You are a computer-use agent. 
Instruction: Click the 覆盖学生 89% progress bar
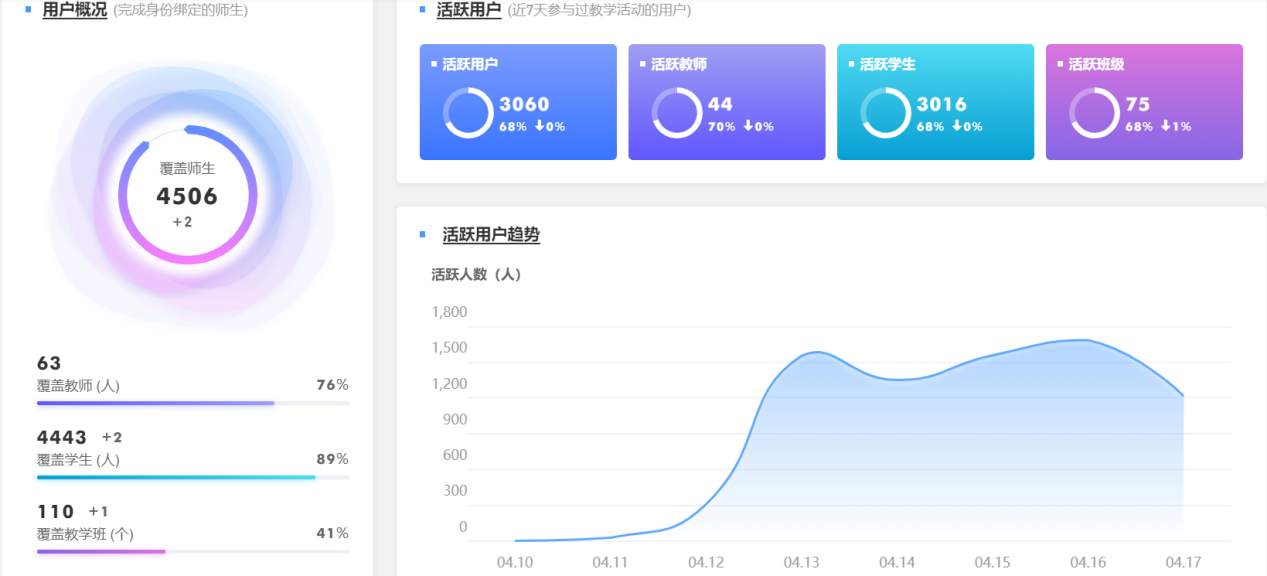[193, 477]
